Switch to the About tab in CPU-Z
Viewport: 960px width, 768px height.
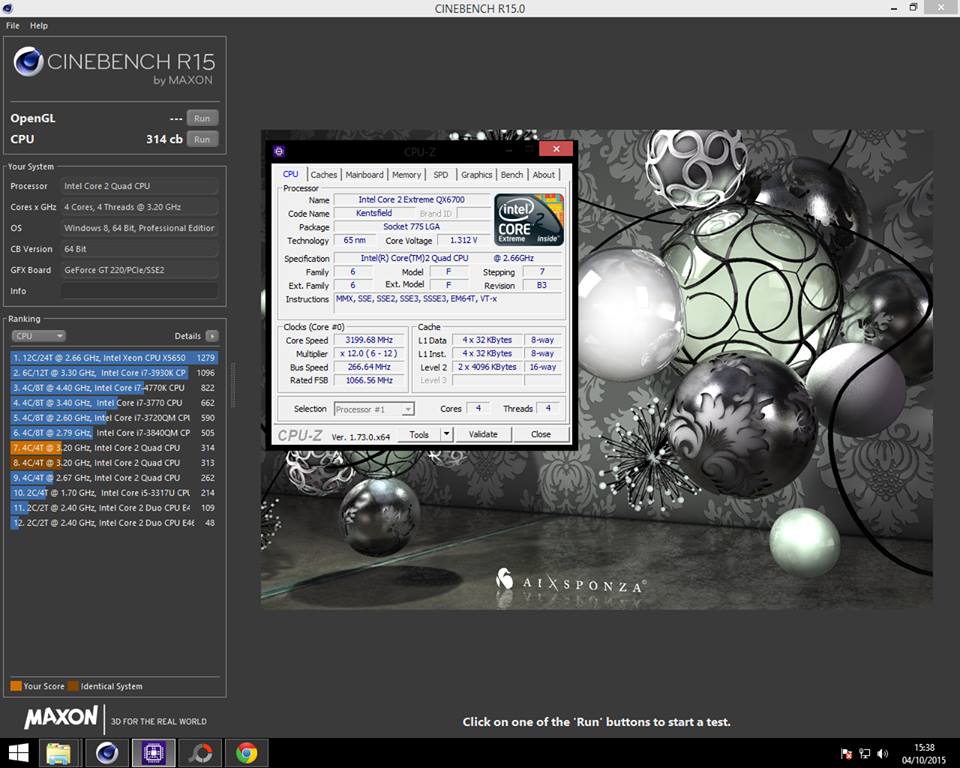pos(544,175)
